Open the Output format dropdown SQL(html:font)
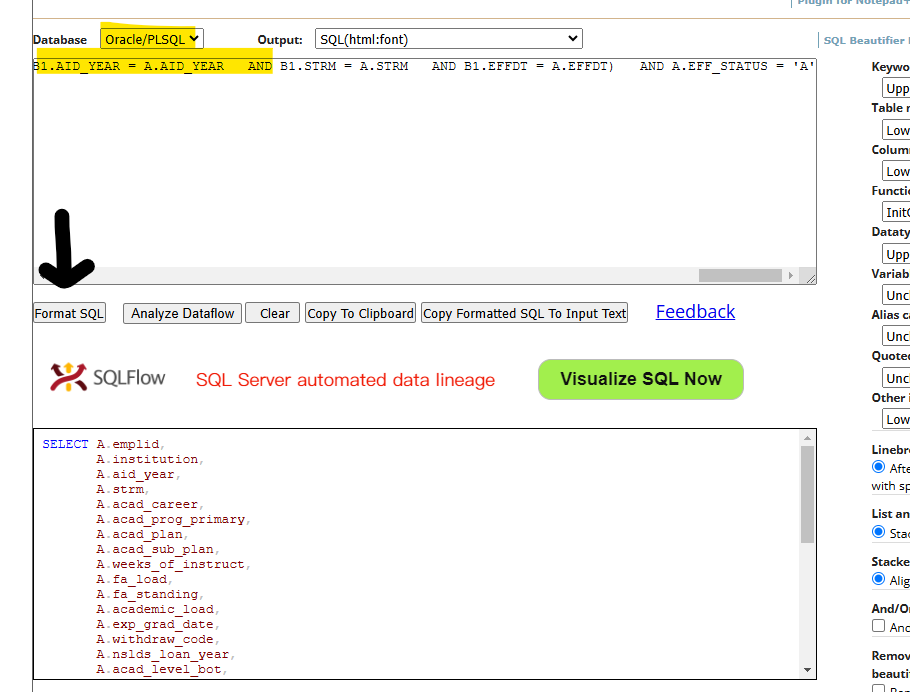Screen dimensions: 910x692 pos(449,39)
